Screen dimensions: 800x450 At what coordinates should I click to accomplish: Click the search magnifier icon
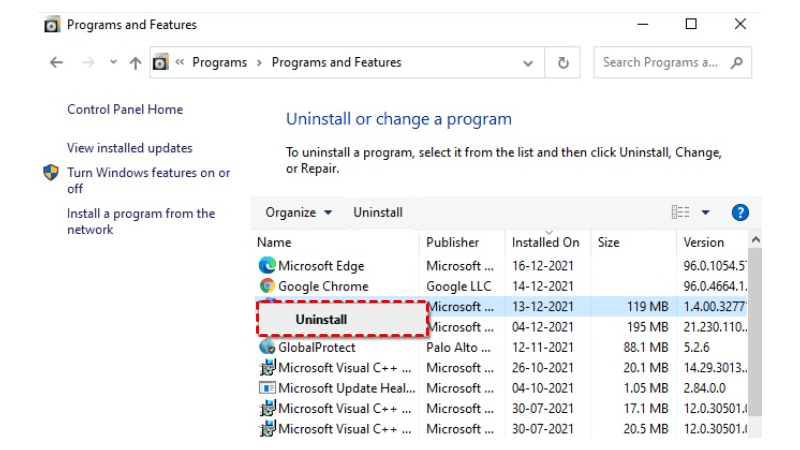(x=736, y=63)
